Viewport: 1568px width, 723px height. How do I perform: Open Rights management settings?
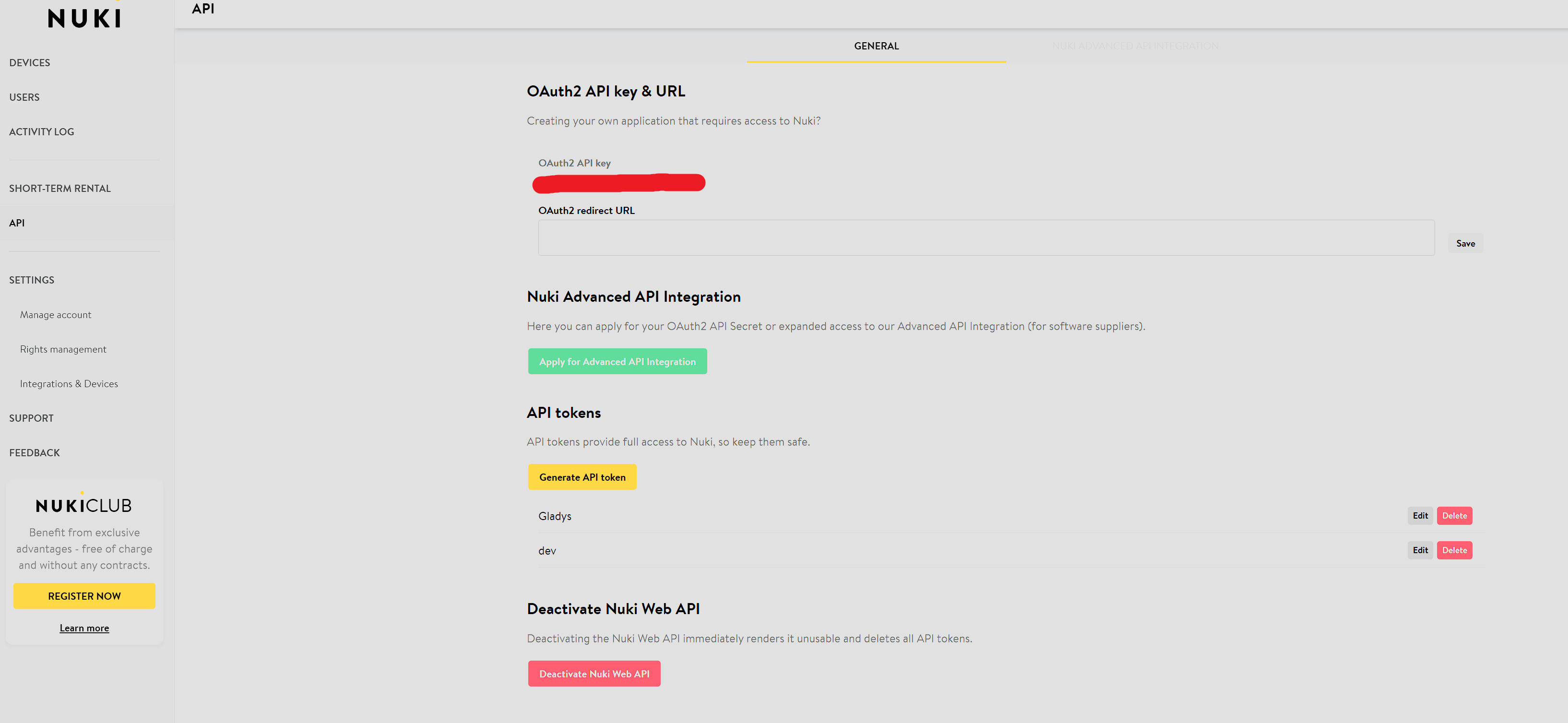63,349
